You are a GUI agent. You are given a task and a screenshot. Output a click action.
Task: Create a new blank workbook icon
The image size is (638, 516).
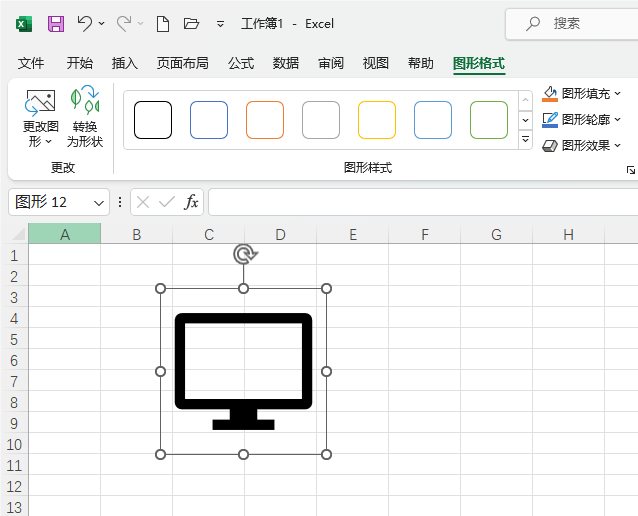pyautogui.click(x=163, y=24)
